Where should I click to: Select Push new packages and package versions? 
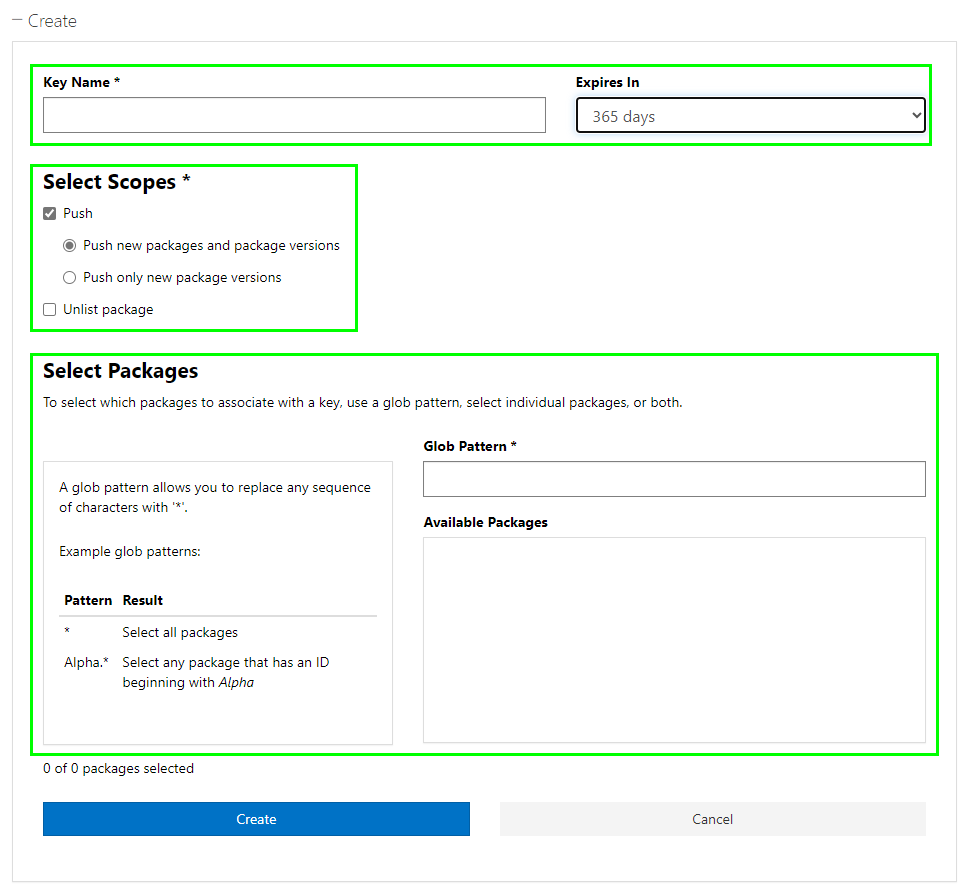click(x=70, y=245)
